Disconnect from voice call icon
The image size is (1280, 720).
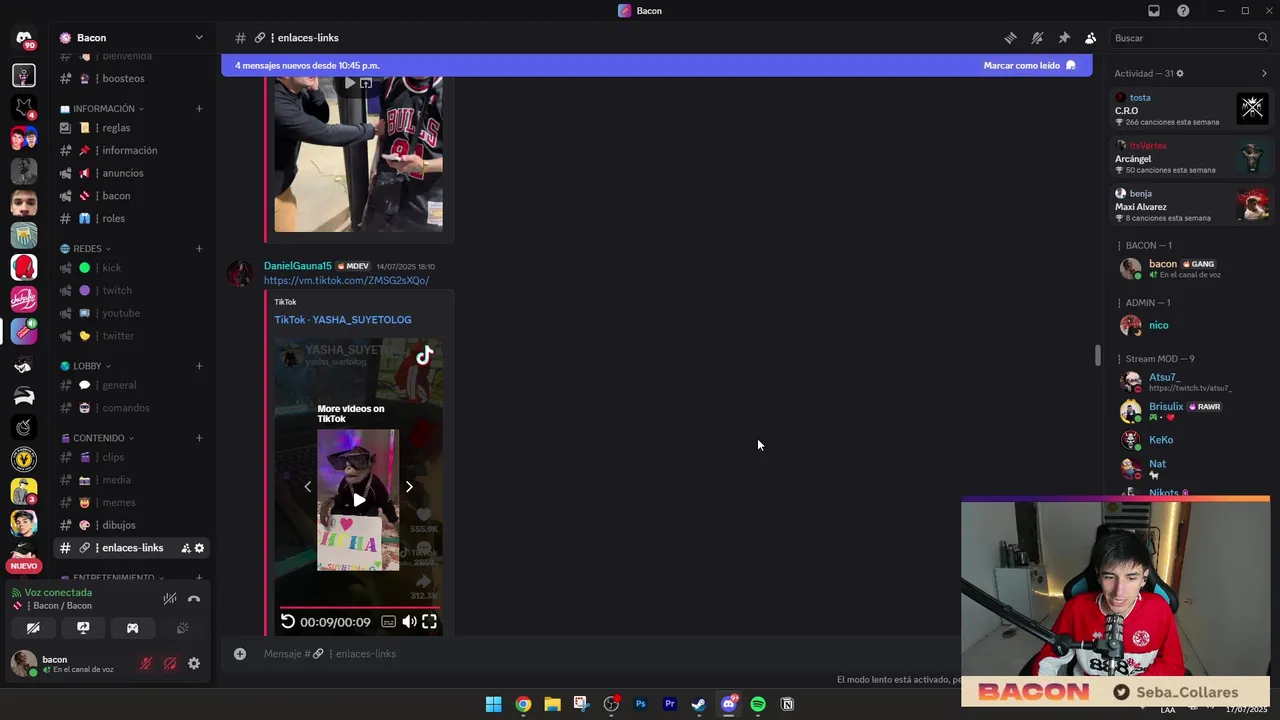click(x=194, y=599)
